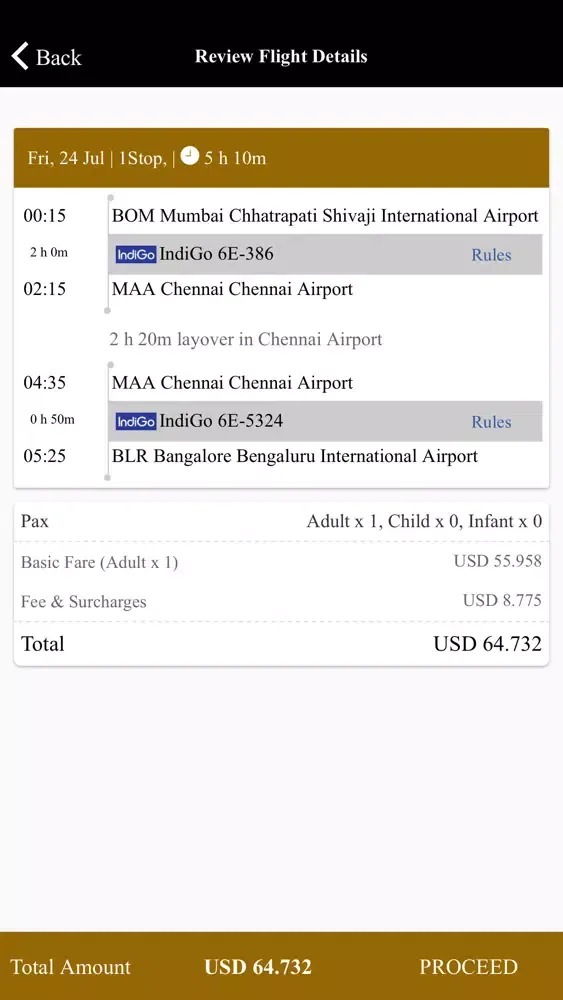Select BLR Bangalore arrival airport row
This screenshot has width=563, height=1000.
tap(281, 456)
